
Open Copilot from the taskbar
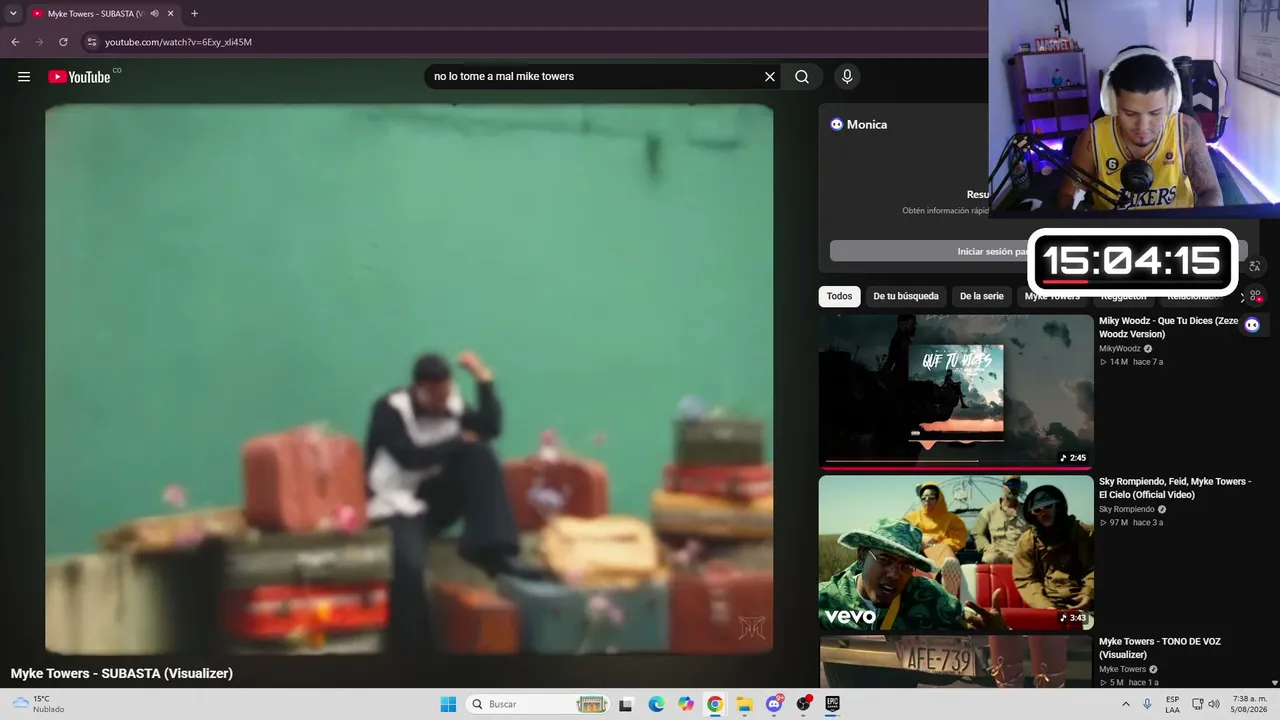[686, 704]
